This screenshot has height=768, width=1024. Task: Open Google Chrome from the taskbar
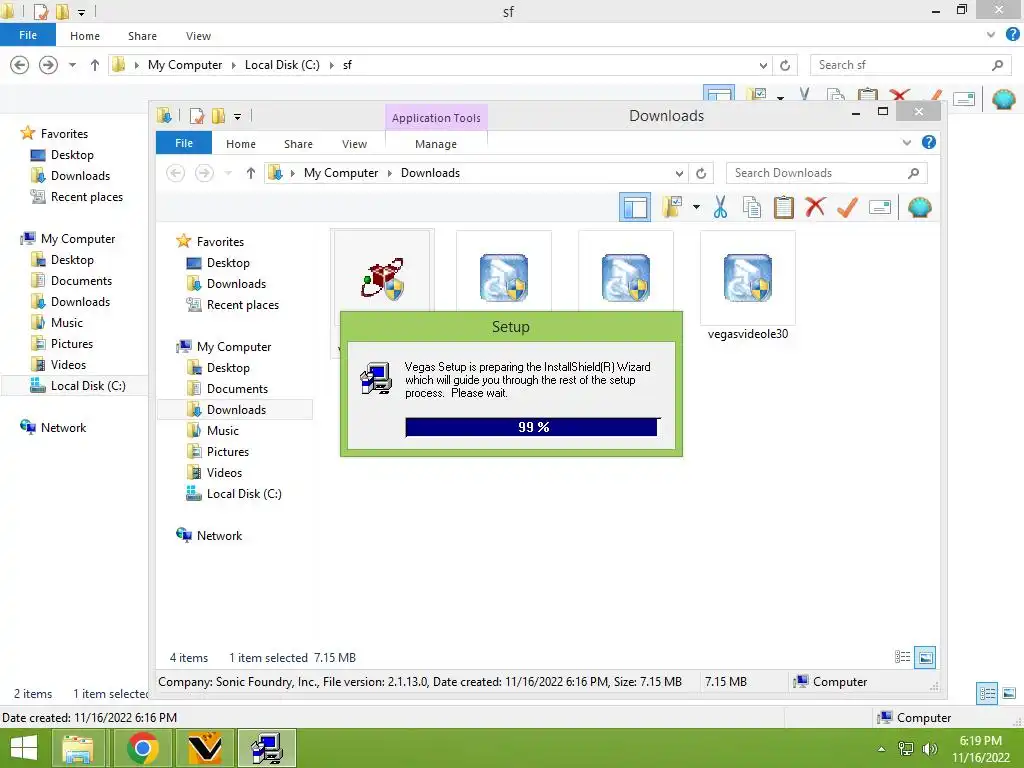coord(143,748)
